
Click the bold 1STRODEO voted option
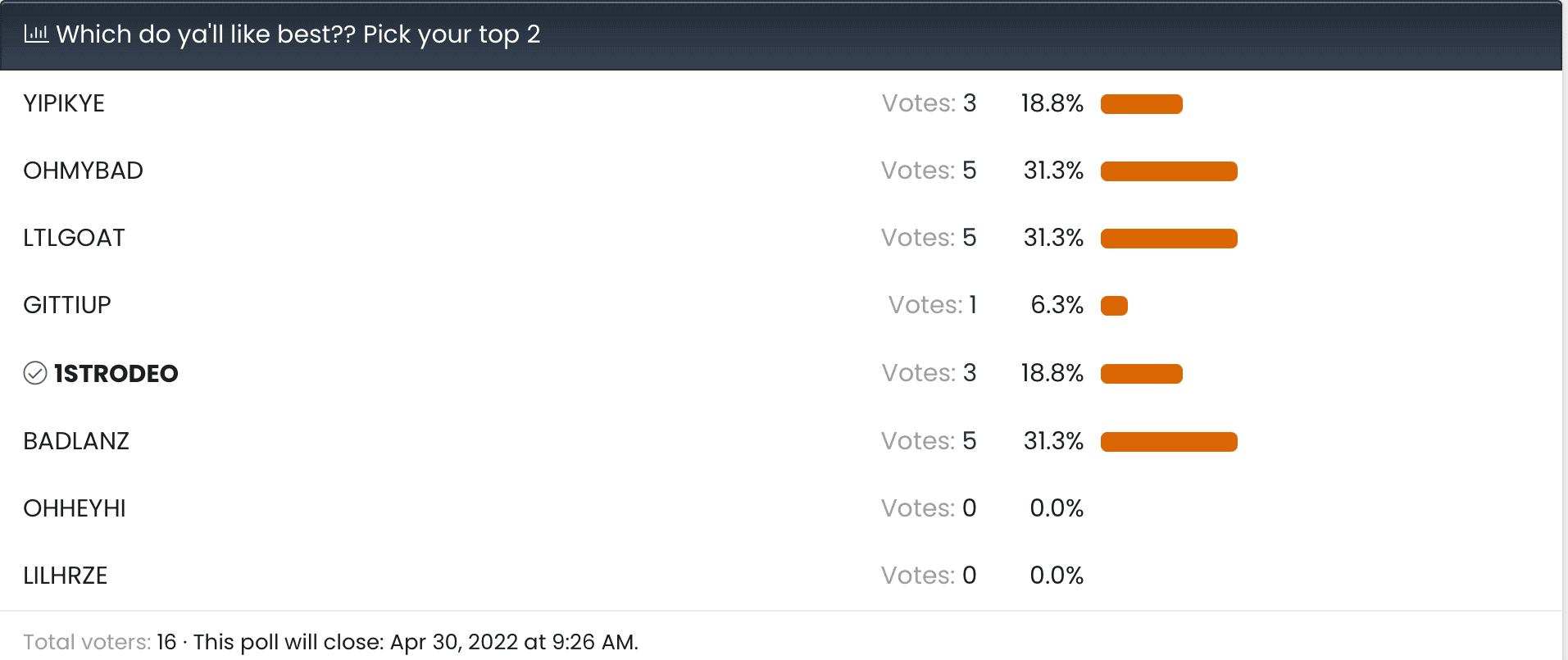click(x=116, y=374)
